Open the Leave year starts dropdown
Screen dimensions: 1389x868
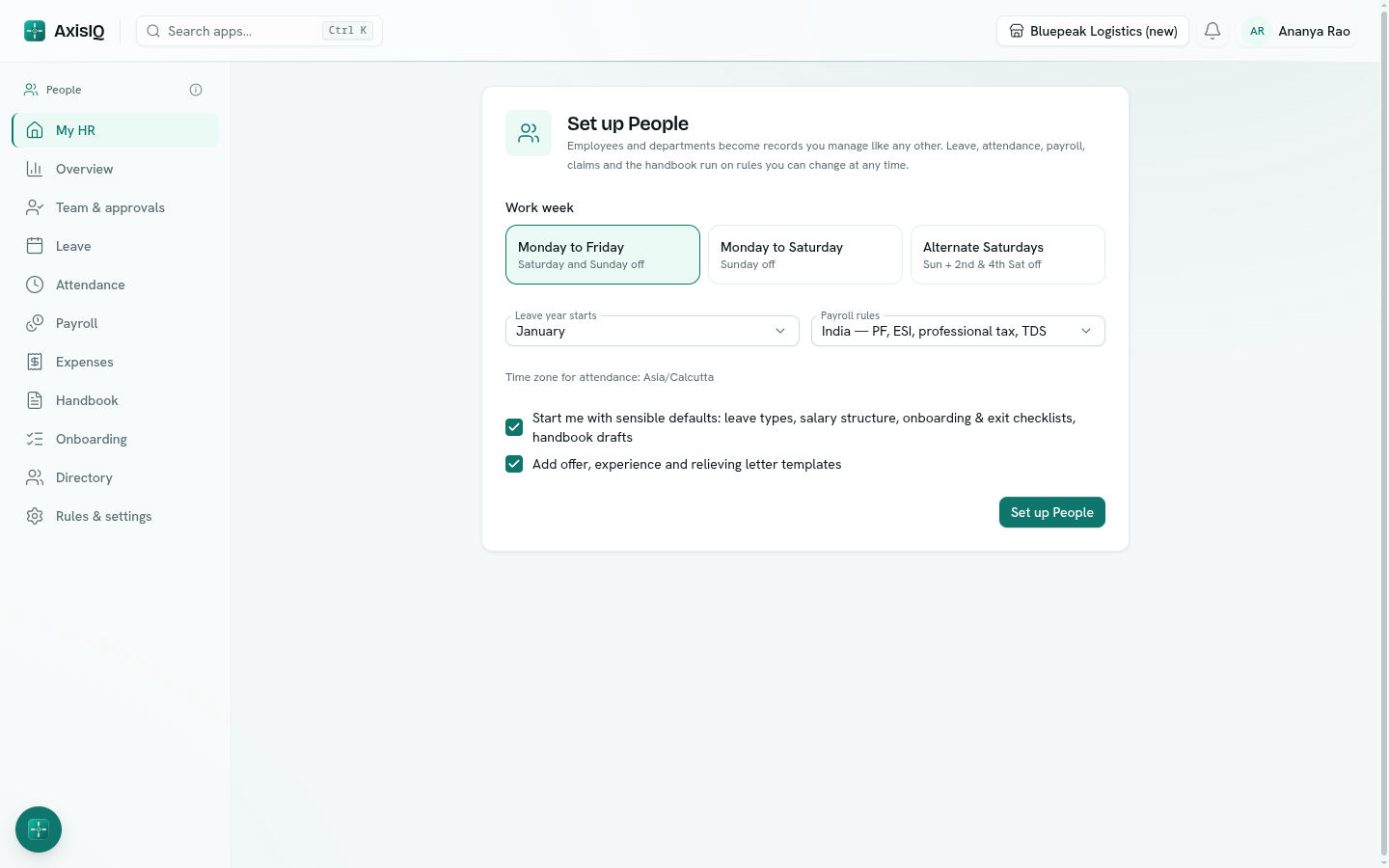pos(652,331)
